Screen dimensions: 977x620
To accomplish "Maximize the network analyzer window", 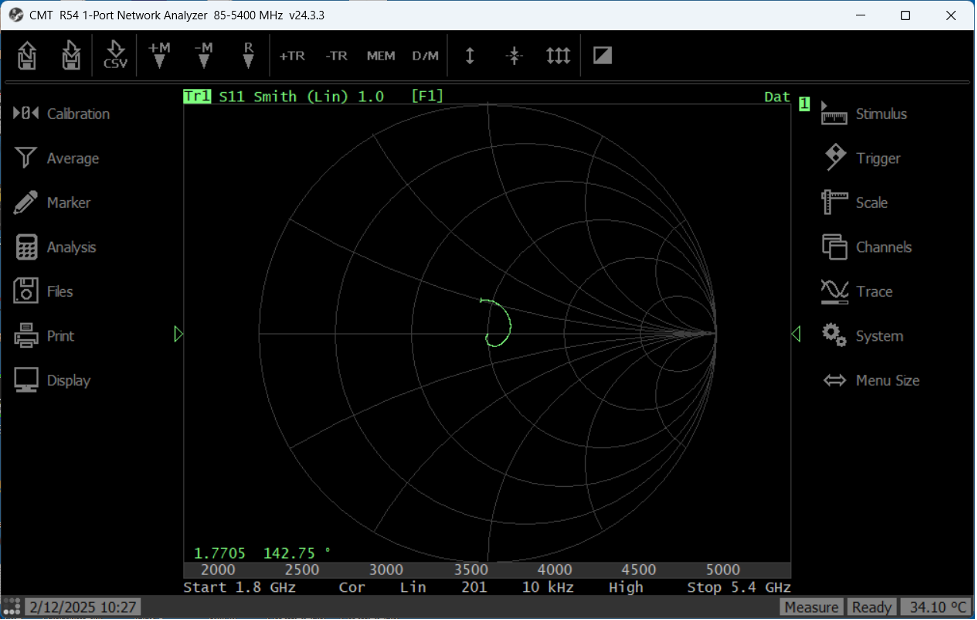I will click(x=905, y=15).
